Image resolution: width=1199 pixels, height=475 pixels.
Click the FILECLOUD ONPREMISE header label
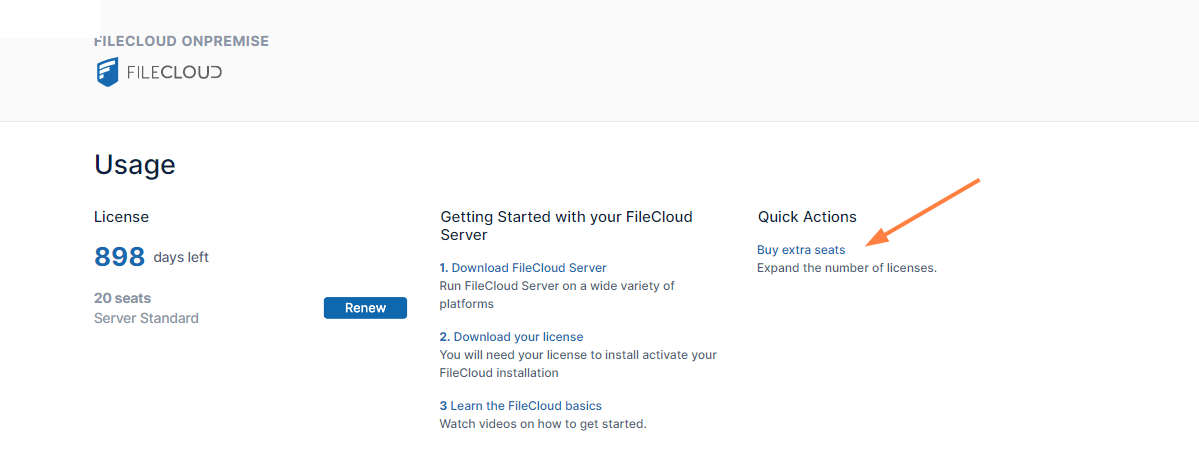181,42
